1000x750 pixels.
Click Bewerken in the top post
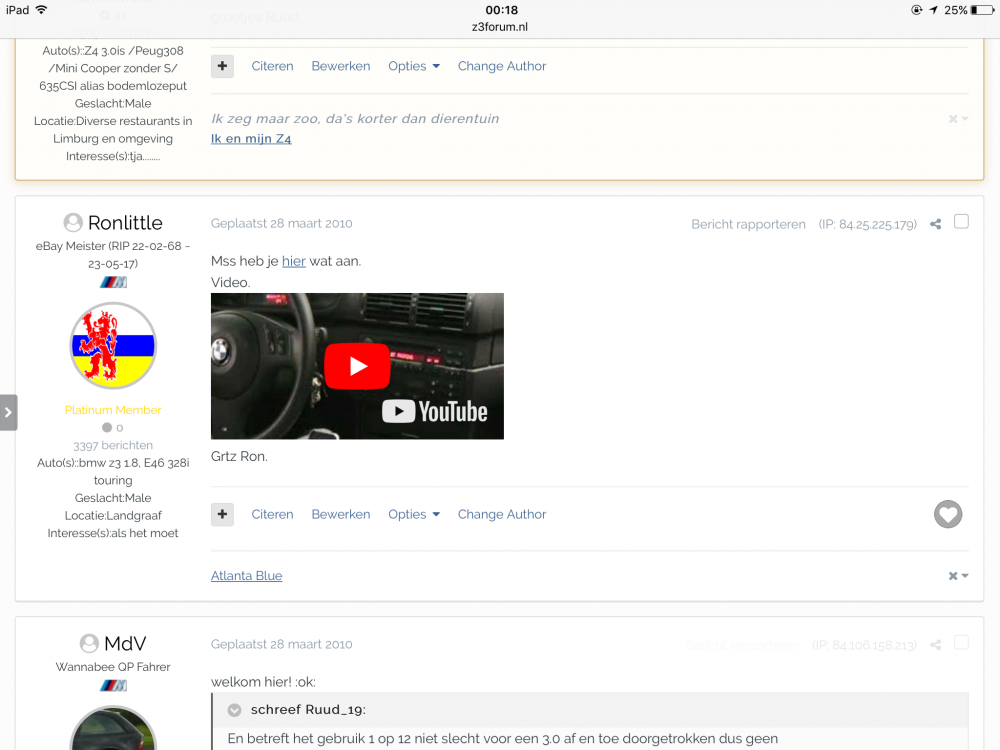341,66
